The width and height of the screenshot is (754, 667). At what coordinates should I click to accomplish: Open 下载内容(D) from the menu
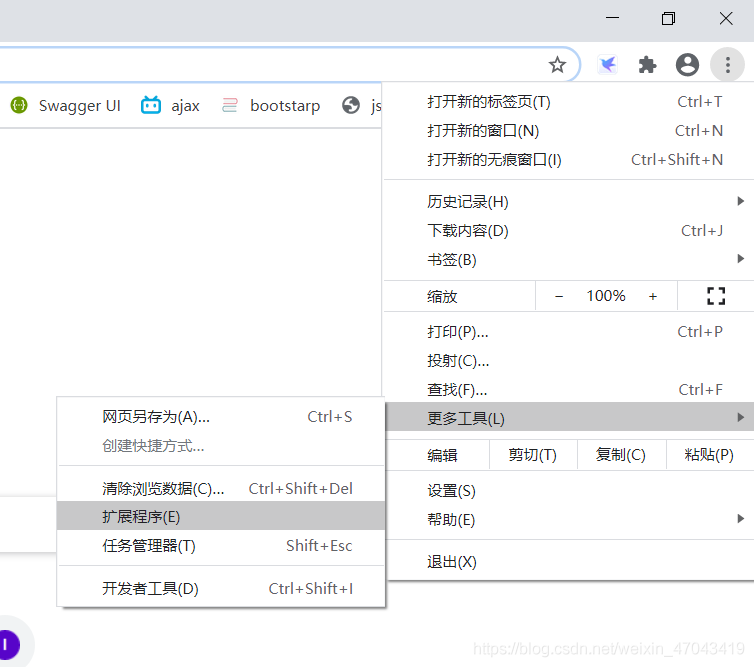pos(569,231)
